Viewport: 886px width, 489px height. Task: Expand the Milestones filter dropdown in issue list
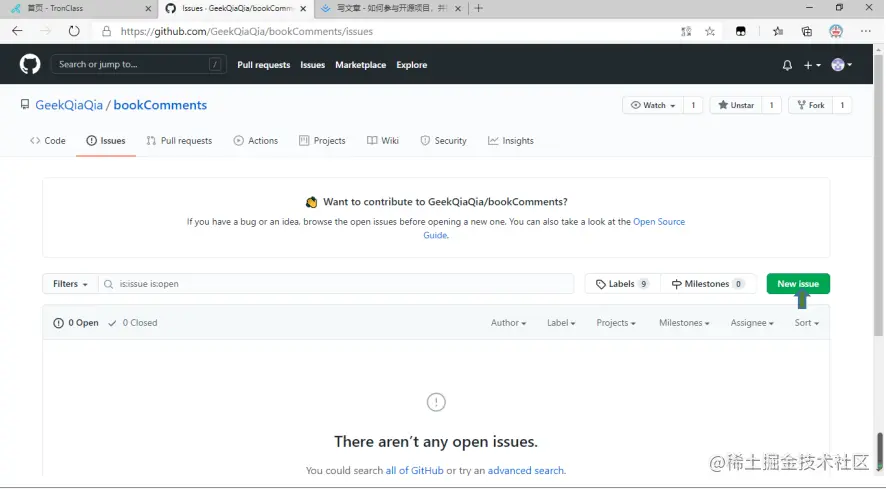click(684, 323)
